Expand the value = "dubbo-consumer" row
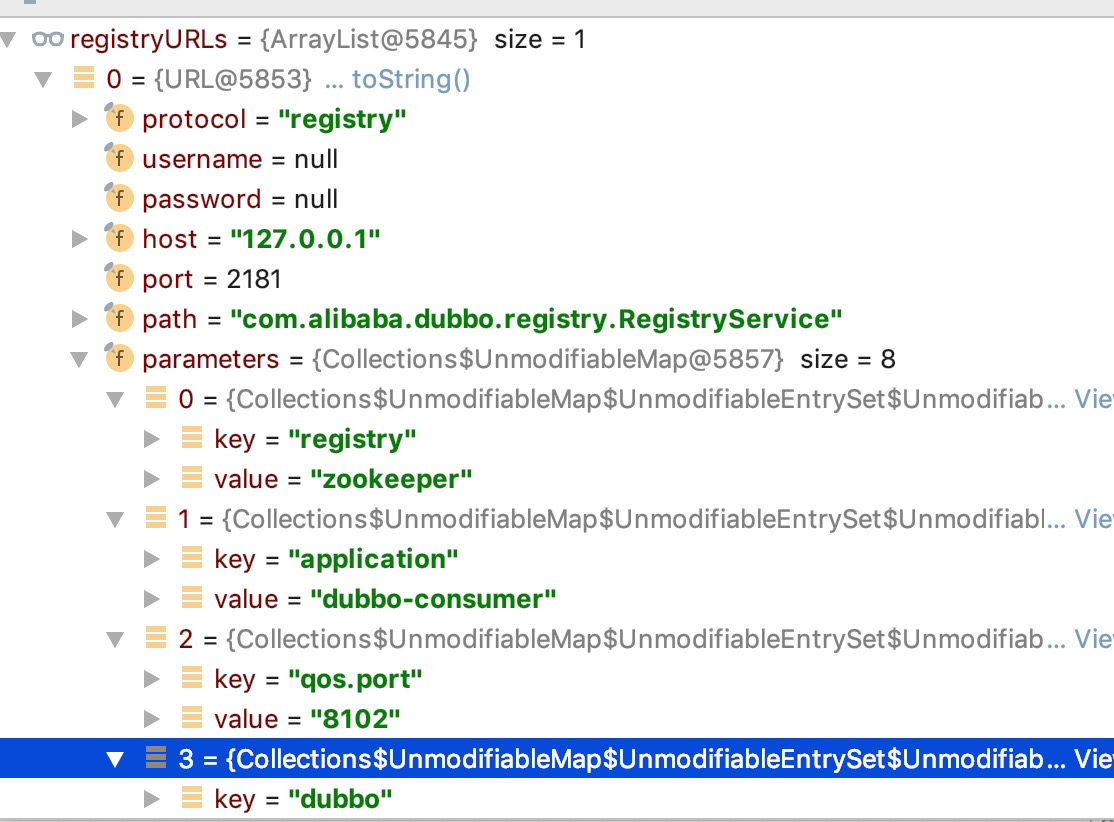1114x822 pixels. tap(151, 599)
